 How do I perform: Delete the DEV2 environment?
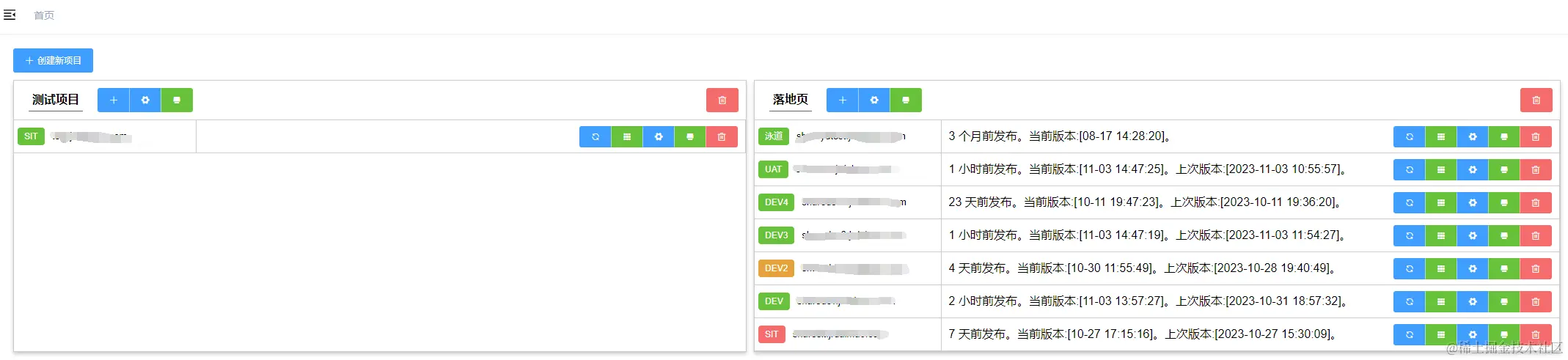[x=1536, y=269]
